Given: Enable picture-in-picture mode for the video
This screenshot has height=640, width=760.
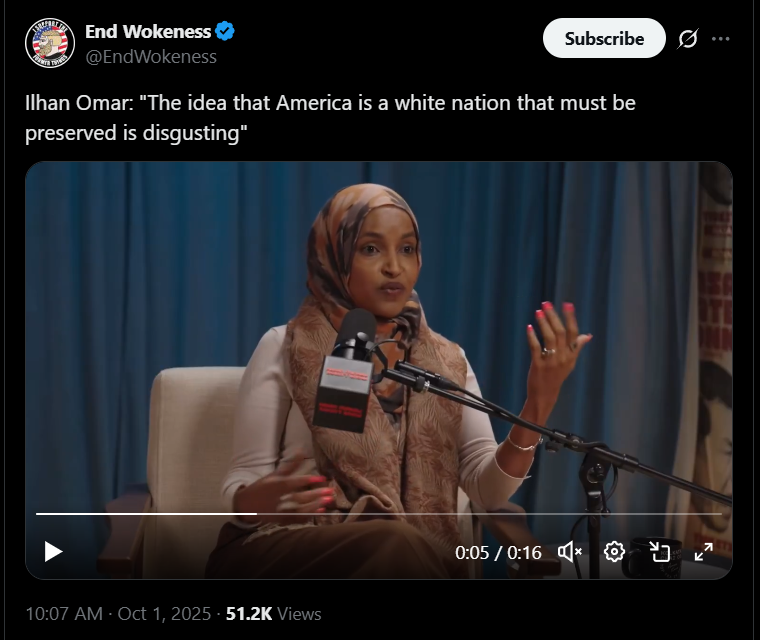Looking at the screenshot, I should coord(659,552).
